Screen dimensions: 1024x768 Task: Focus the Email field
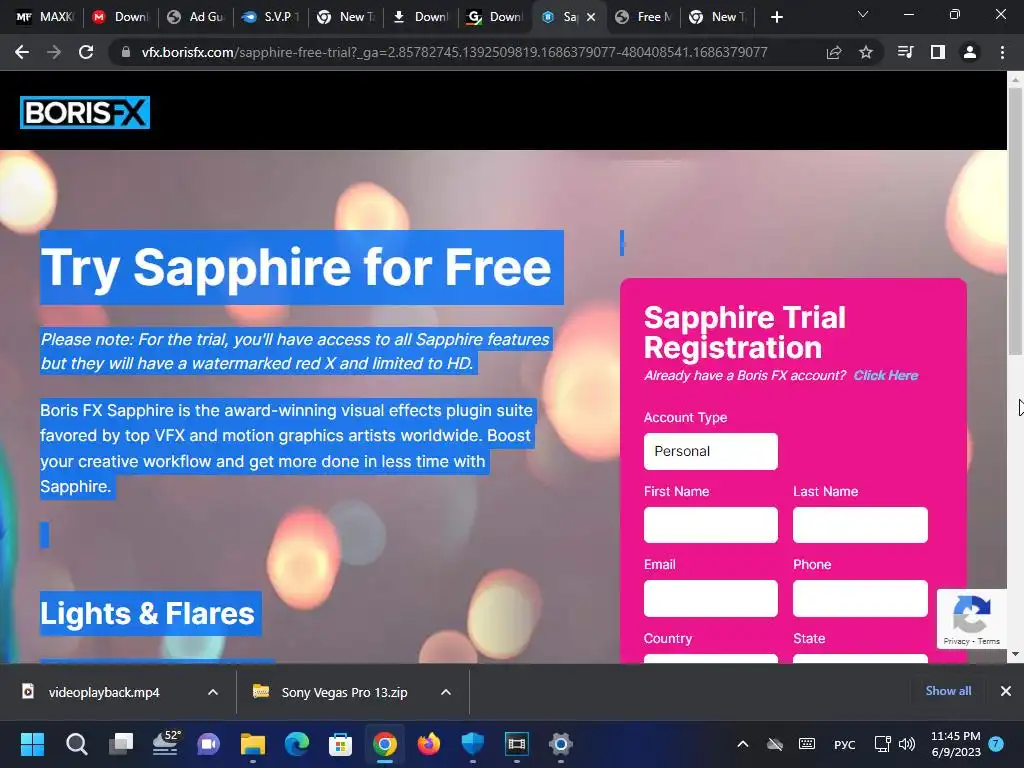[711, 598]
